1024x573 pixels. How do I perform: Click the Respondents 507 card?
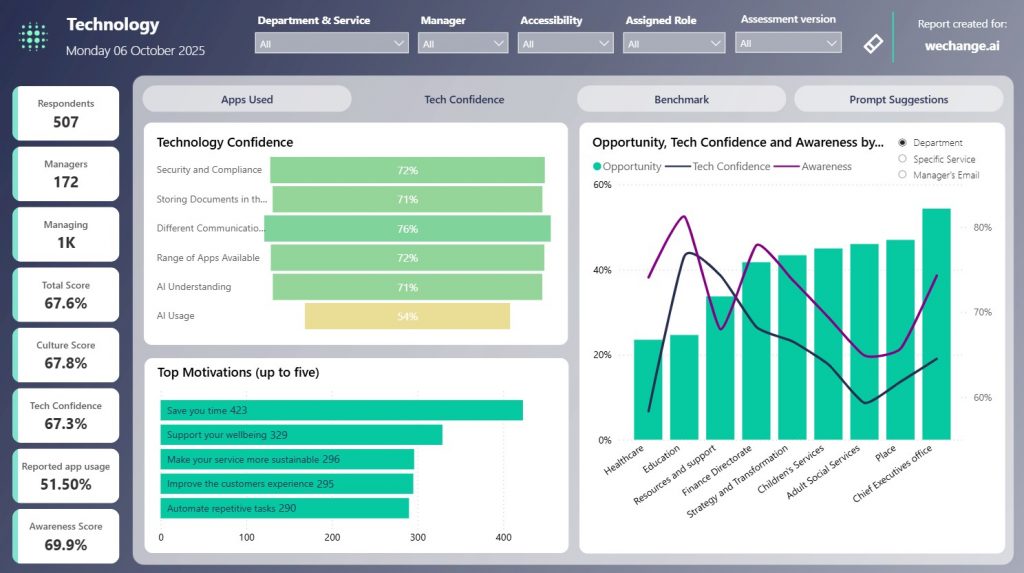point(66,113)
